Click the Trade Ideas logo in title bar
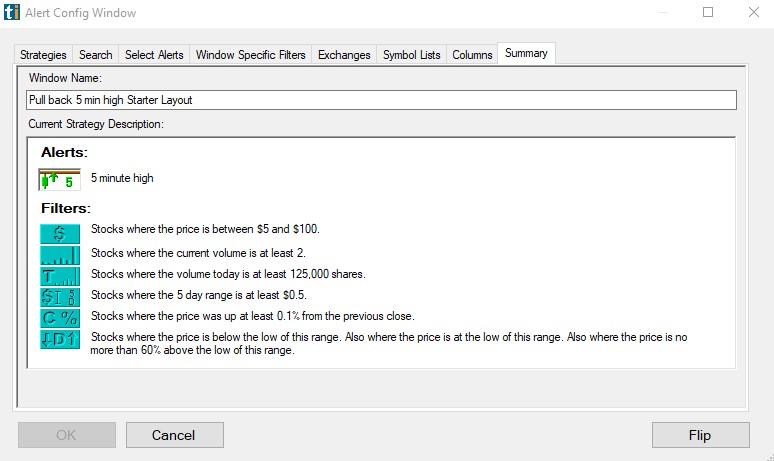This screenshot has width=774, height=461. click(x=11, y=13)
